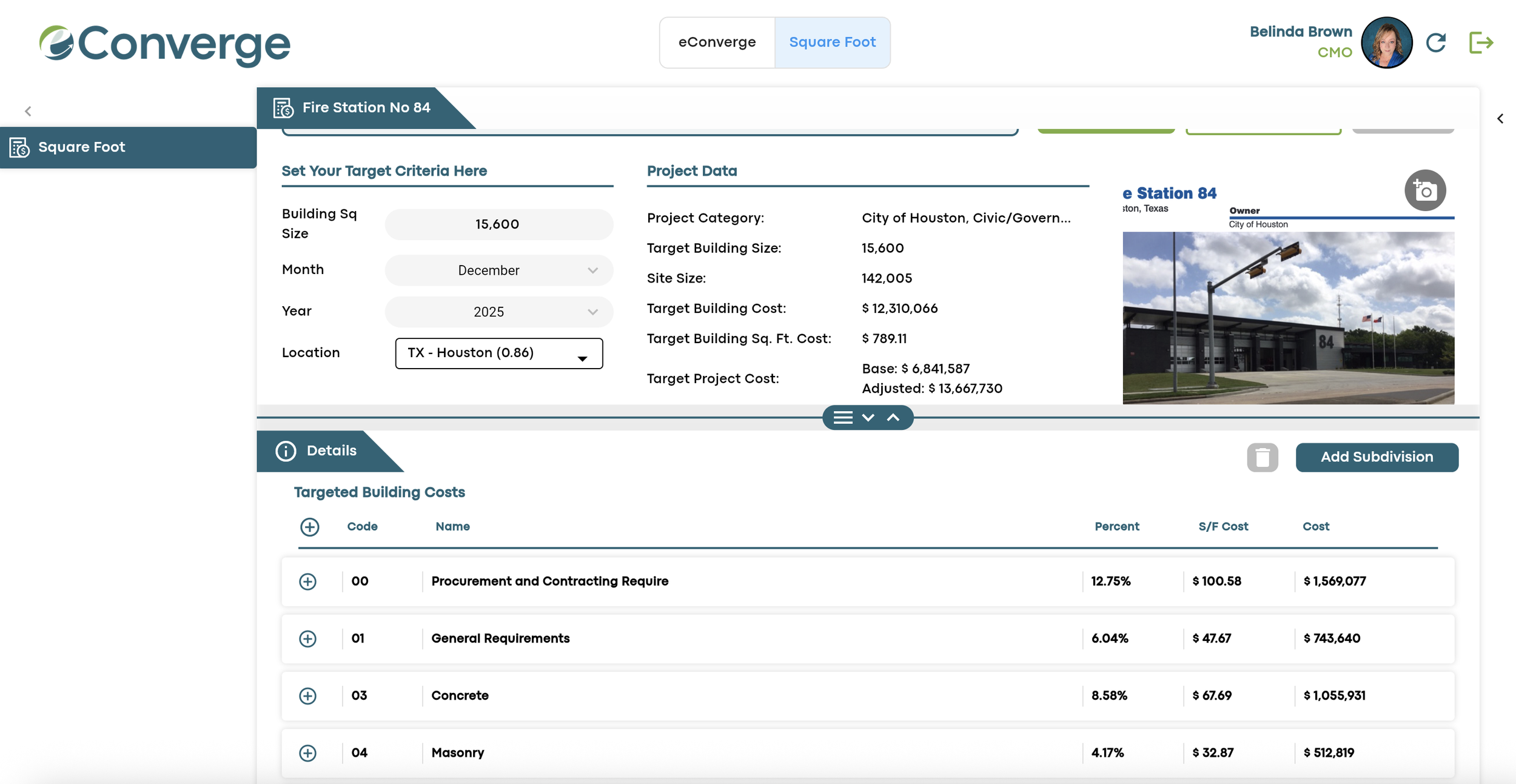1516x784 pixels.
Task: Click the add photo camera icon
Action: pos(1424,190)
